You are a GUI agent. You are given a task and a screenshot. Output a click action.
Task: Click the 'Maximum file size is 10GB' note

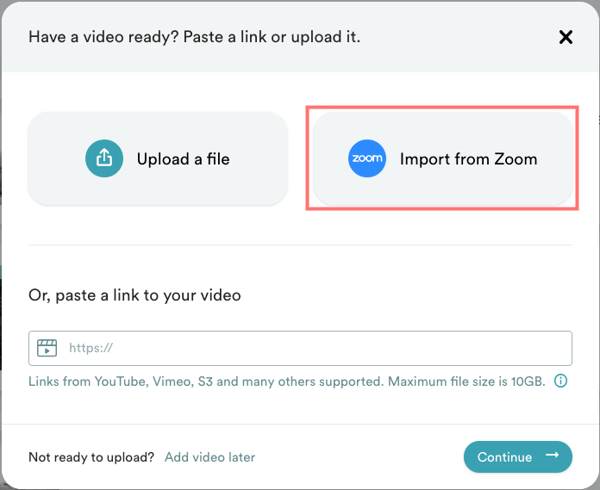[x=466, y=381]
